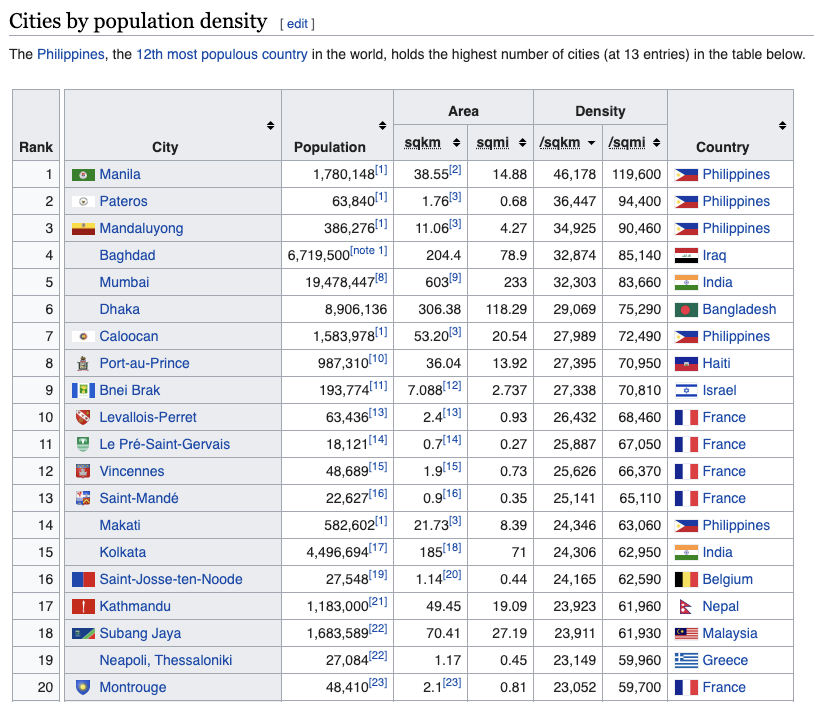
Task: Click the Montrouge coat of arms icon
Action: point(83,687)
